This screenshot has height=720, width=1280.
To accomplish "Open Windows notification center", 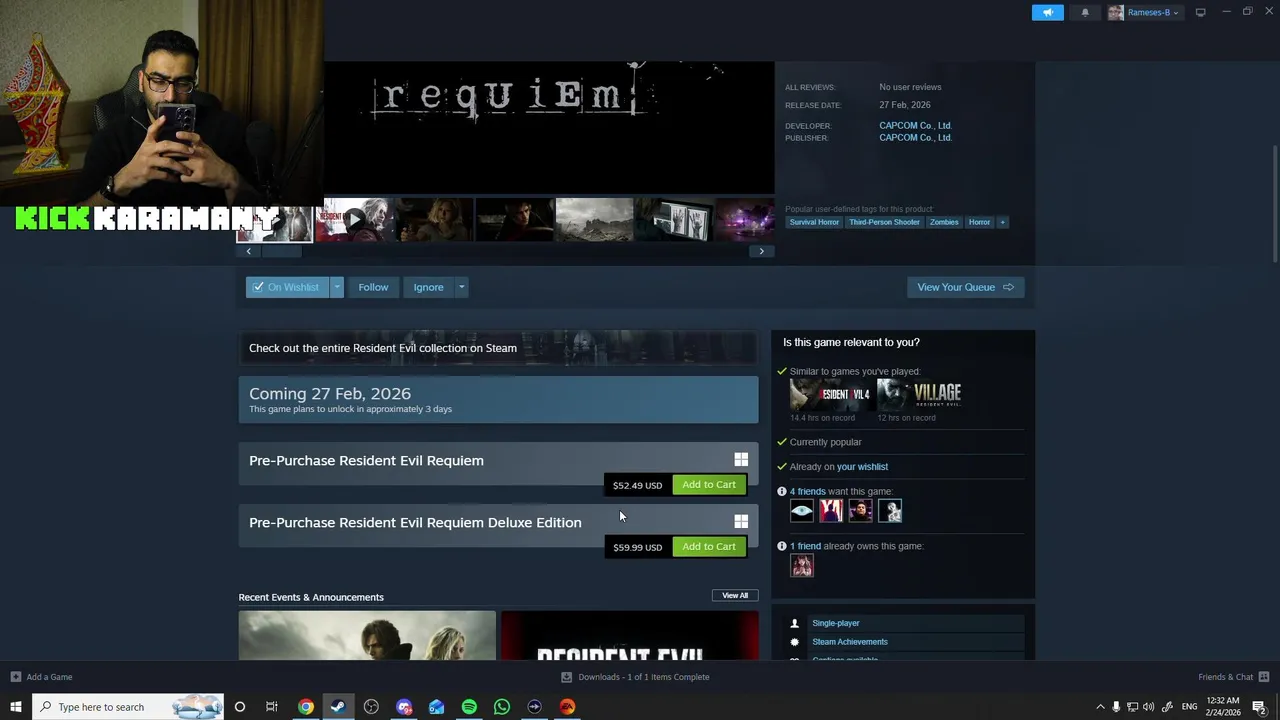I will 1260,707.
